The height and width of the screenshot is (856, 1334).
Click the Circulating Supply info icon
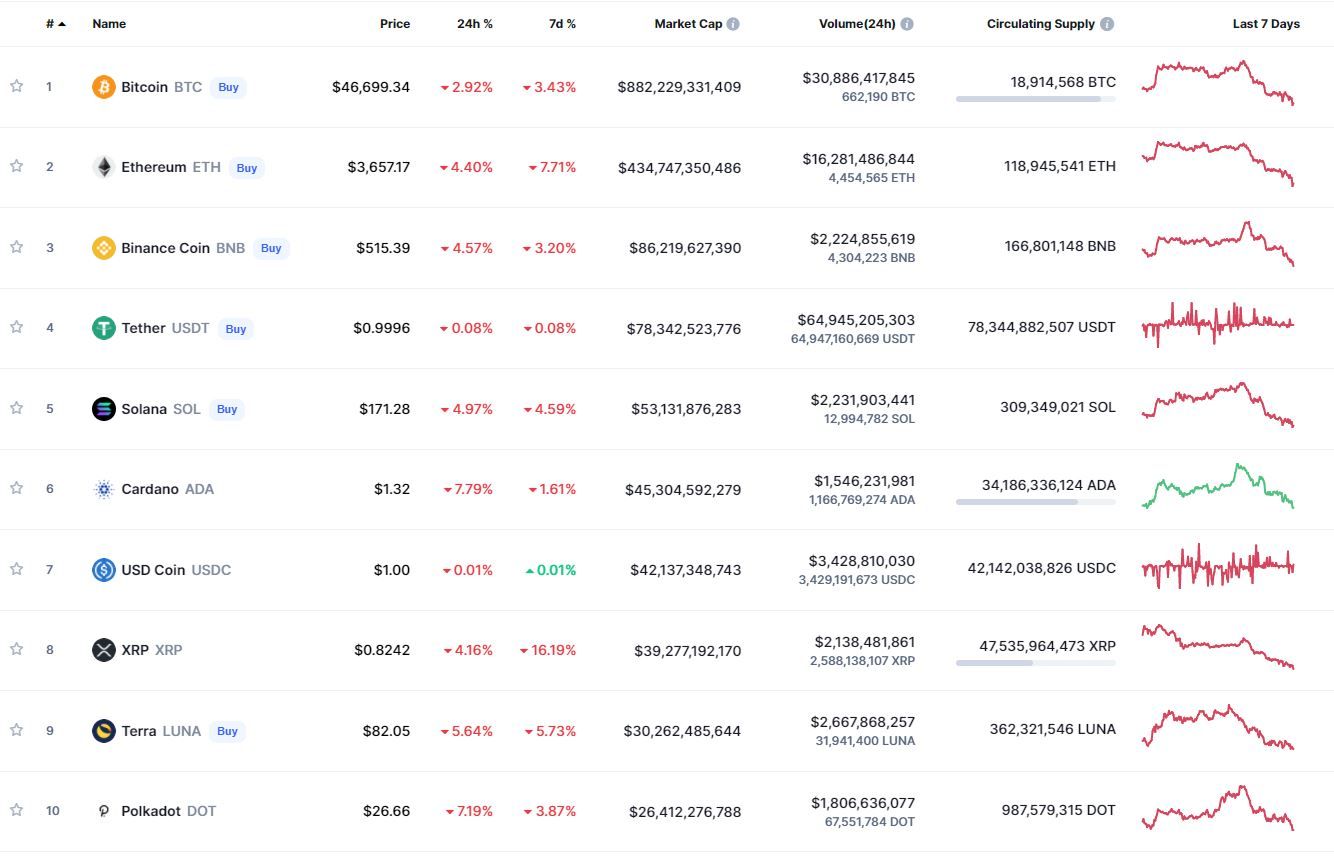click(x=1107, y=24)
